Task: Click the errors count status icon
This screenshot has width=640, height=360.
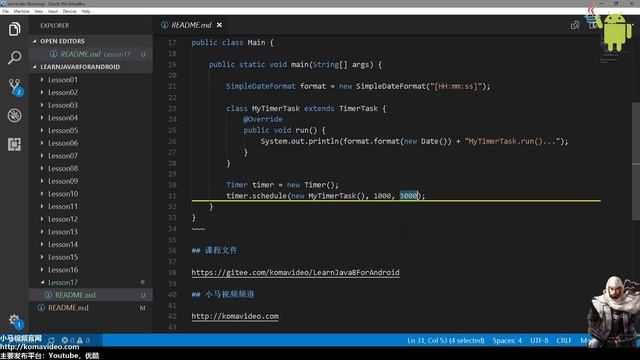Action: [67, 340]
